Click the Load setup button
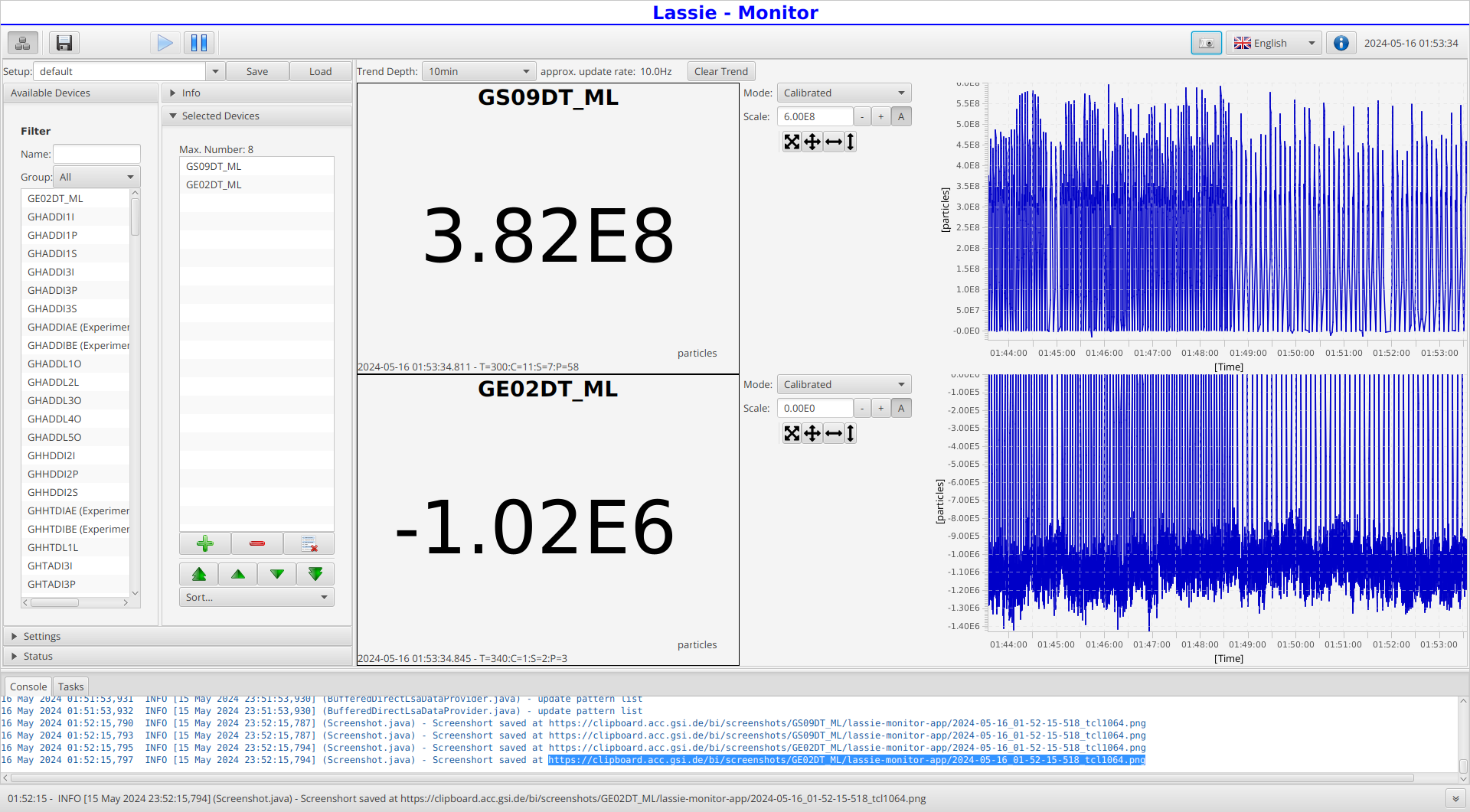Screen dimensions: 1470x812 pyautogui.click(x=320, y=71)
